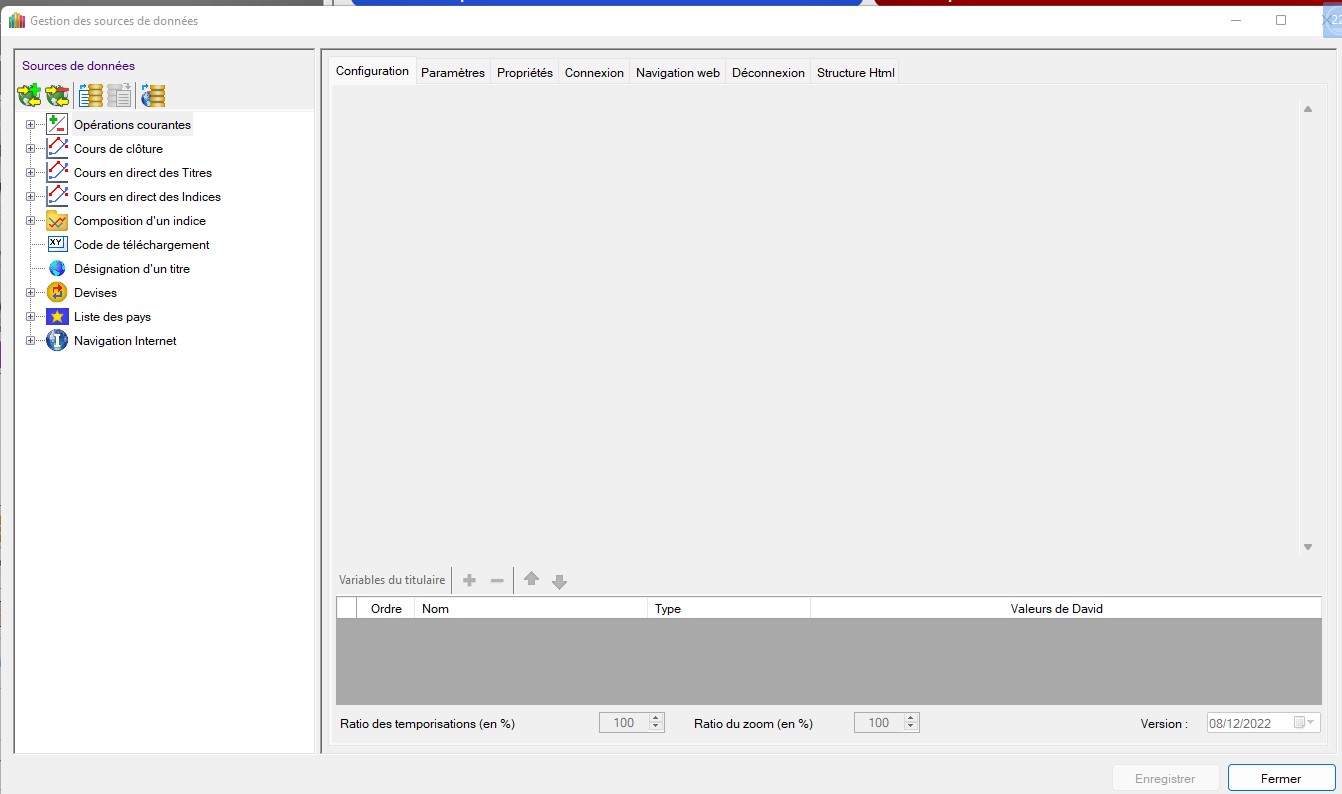Image resolution: width=1342 pixels, height=794 pixels.
Task: Increase the Ratio des temporisations spinner value
Action: (656, 718)
